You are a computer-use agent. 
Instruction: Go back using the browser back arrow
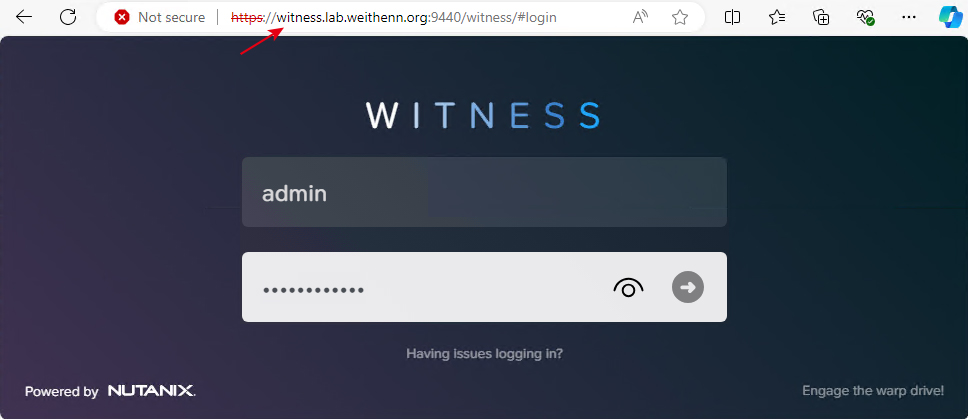click(24, 17)
